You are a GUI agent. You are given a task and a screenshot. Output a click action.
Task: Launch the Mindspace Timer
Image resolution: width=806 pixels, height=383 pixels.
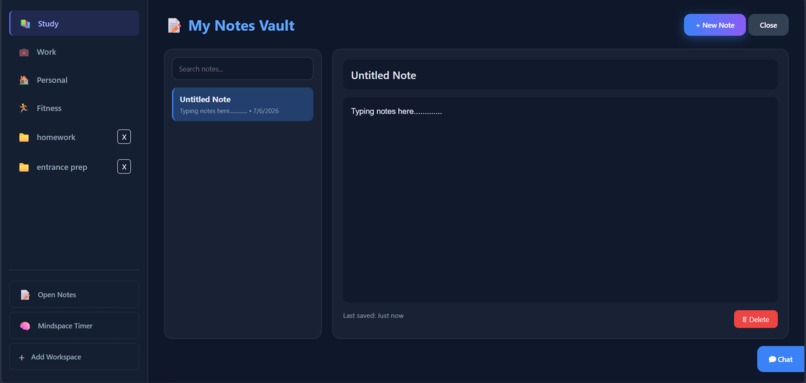tap(74, 326)
